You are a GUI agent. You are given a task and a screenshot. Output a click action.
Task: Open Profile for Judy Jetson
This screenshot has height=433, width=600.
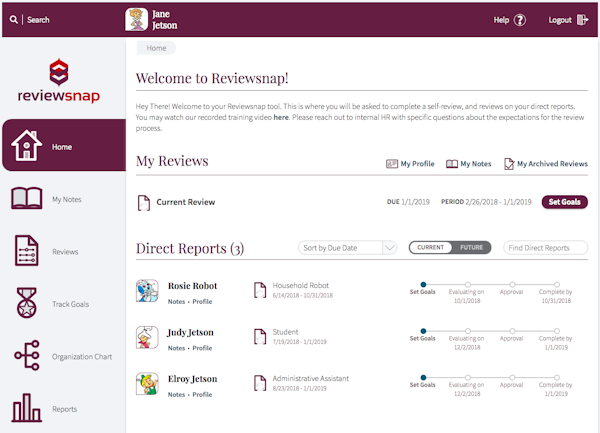202,348
